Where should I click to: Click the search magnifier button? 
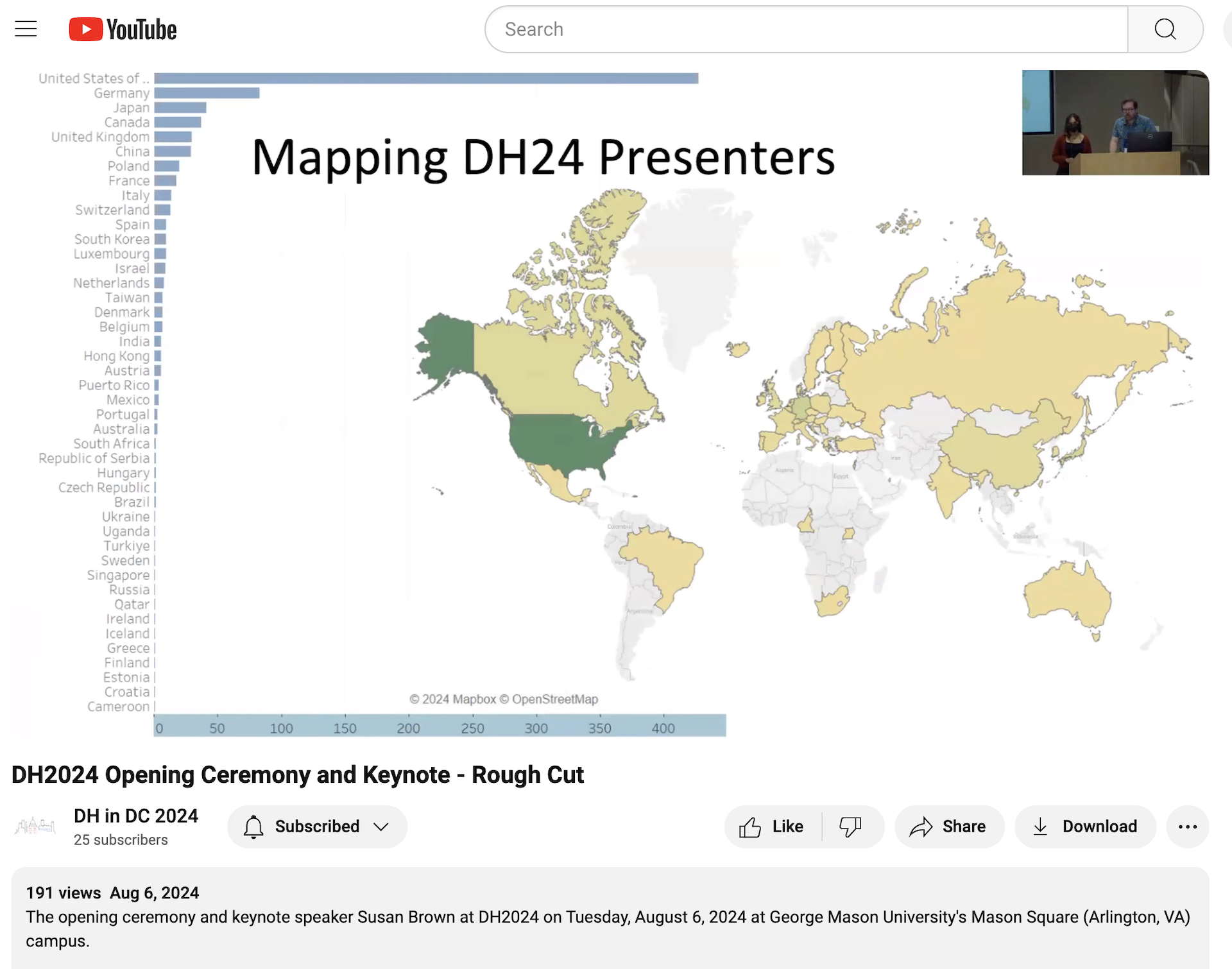(1165, 30)
